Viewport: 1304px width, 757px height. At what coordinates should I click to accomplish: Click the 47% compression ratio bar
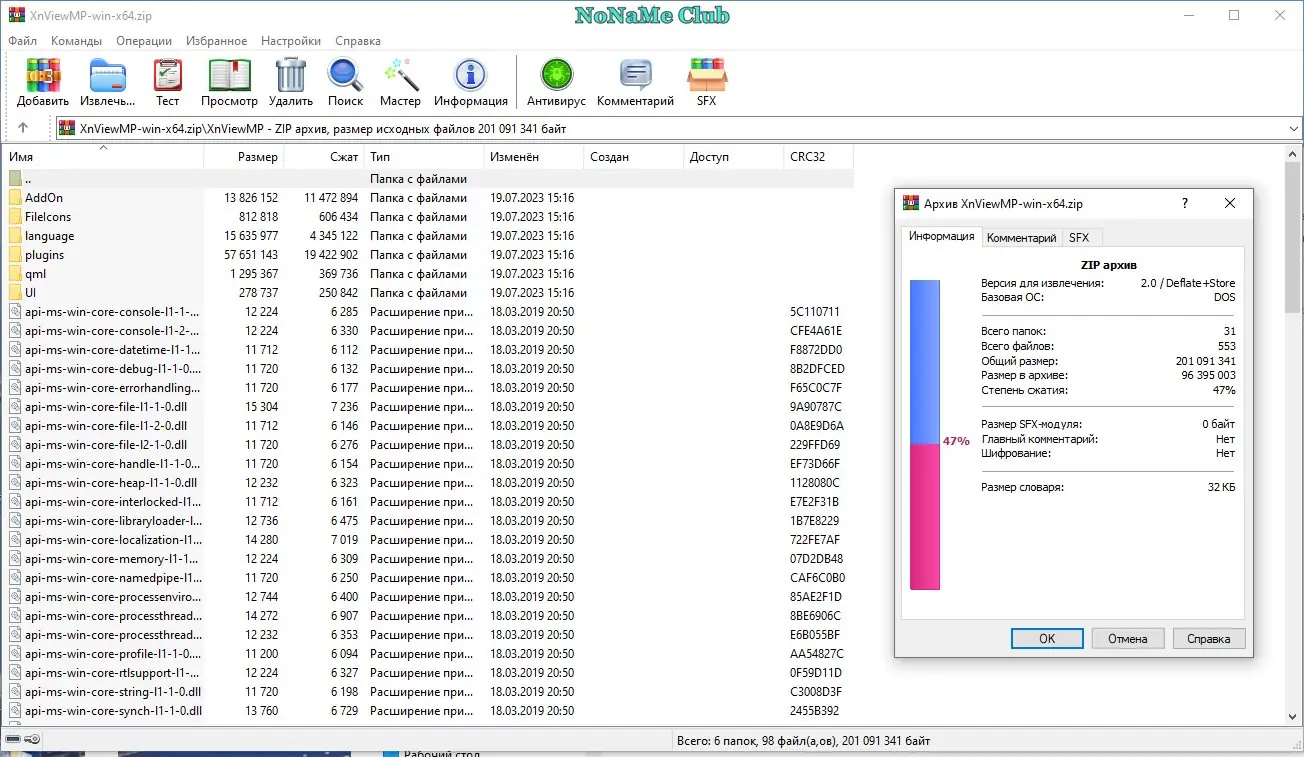pos(925,435)
